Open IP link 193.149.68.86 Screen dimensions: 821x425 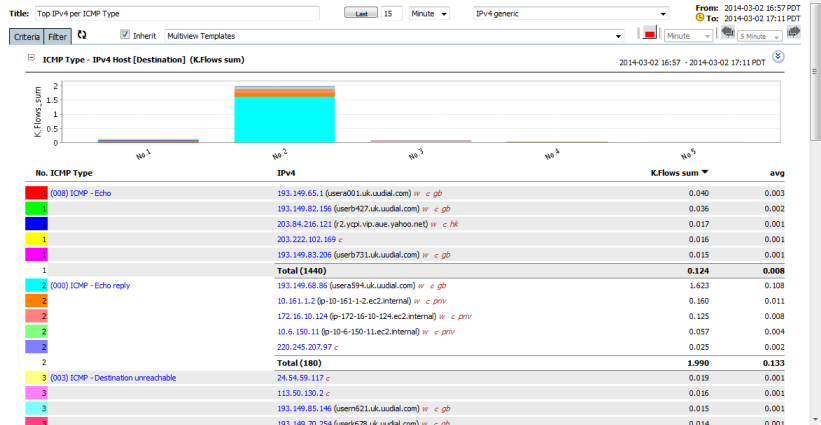pos(302,286)
